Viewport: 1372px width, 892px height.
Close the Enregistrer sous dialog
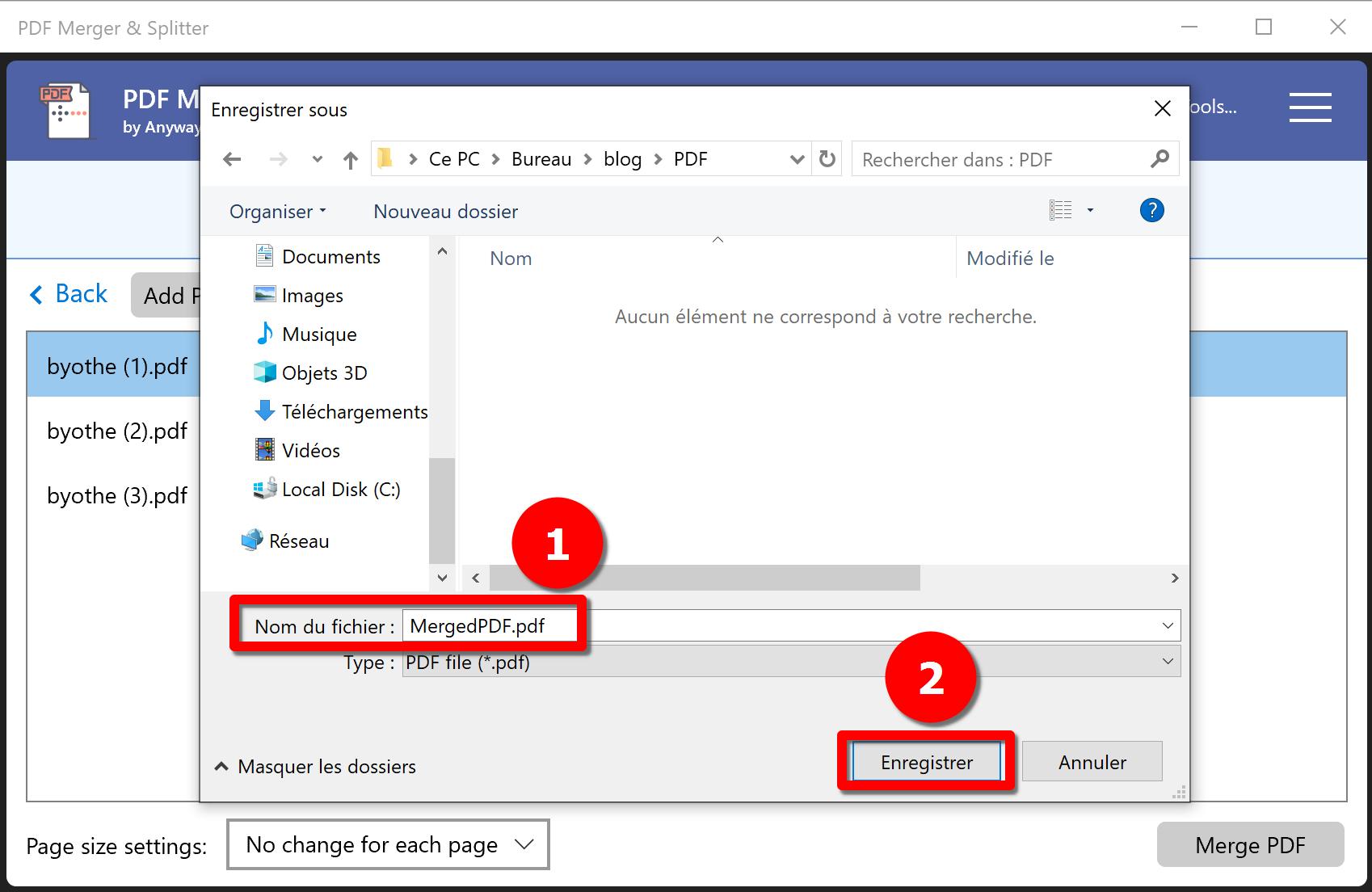1162,108
